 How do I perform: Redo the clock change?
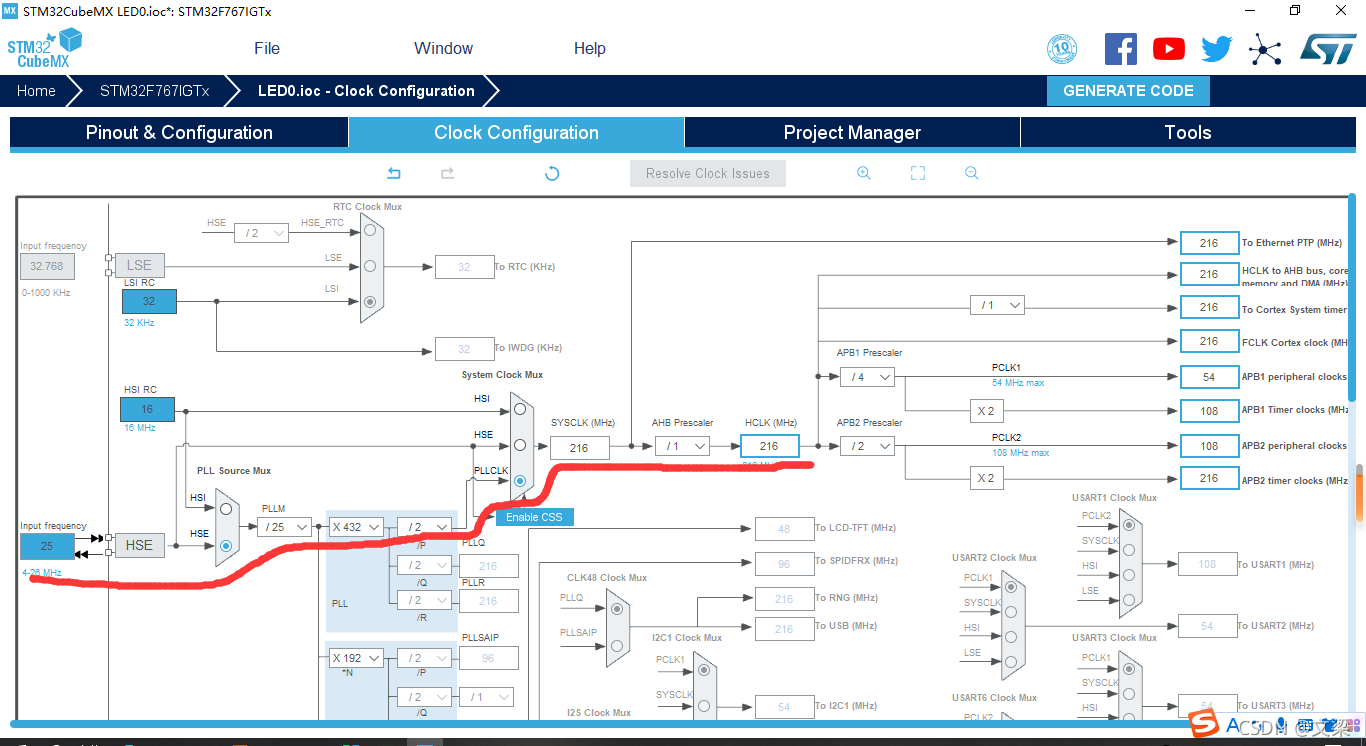tap(448, 173)
